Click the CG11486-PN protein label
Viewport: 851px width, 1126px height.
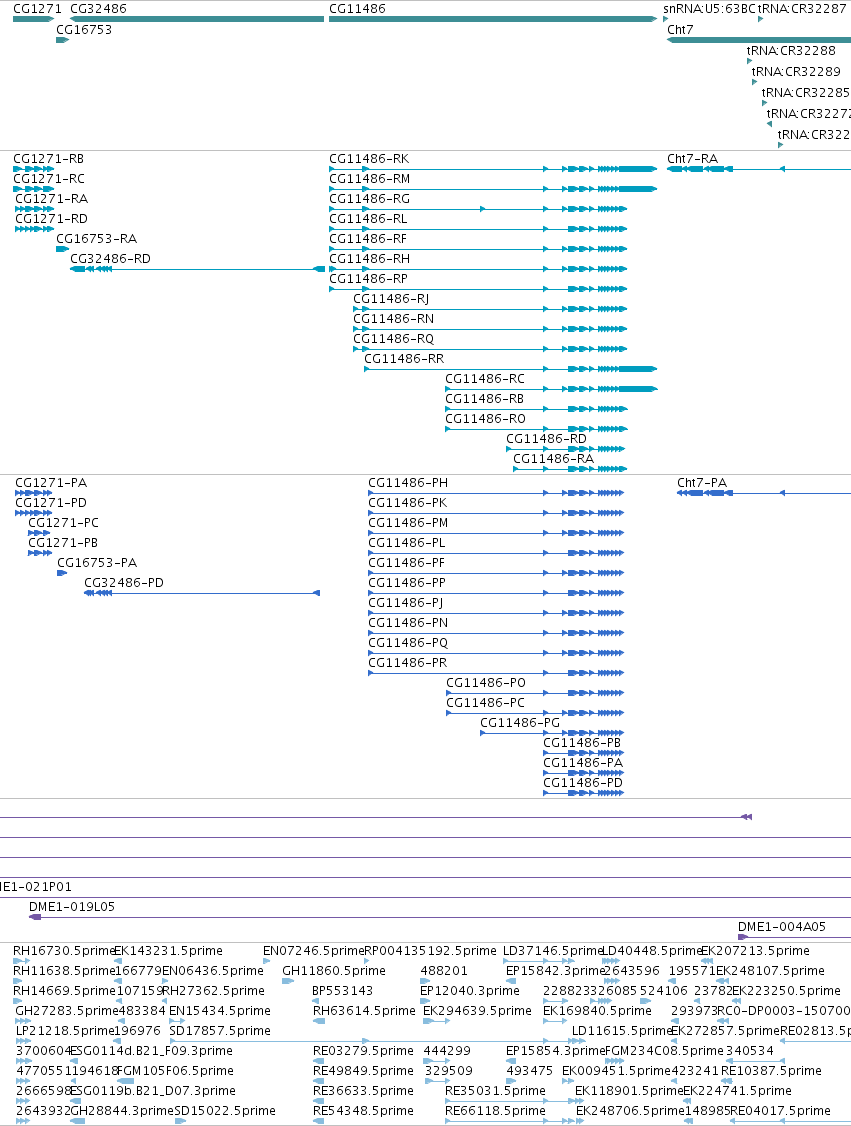click(408, 623)
